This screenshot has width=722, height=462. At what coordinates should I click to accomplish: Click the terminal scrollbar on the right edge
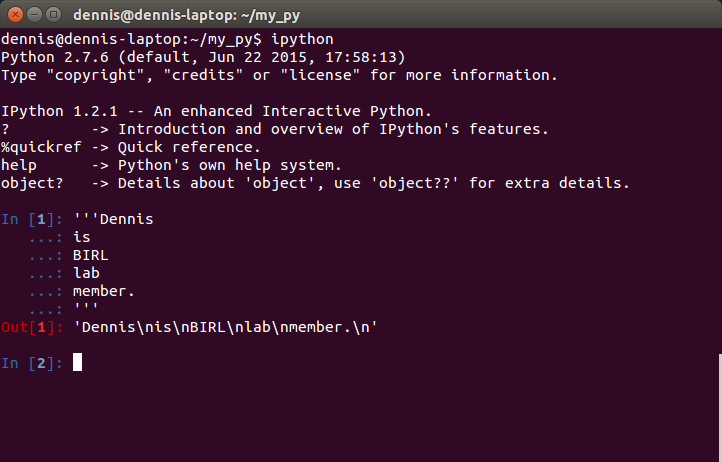pyautogui.click(x=720, y=407)
